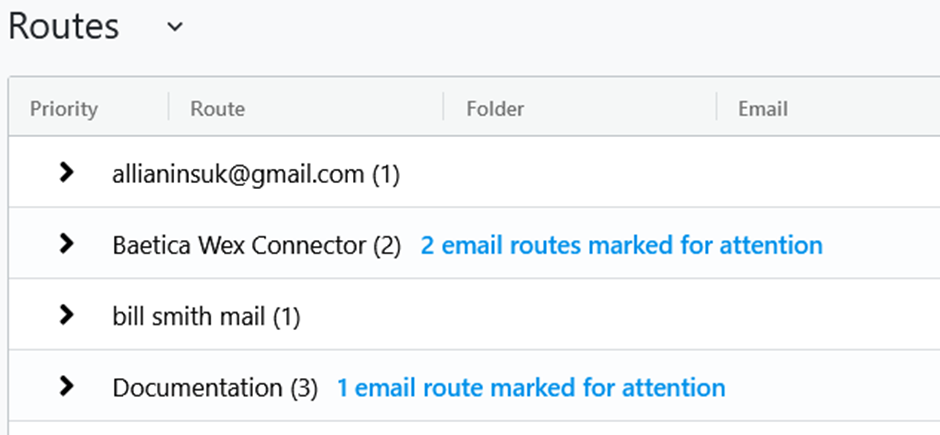Select the bill smith mail row label

point(206,317)
